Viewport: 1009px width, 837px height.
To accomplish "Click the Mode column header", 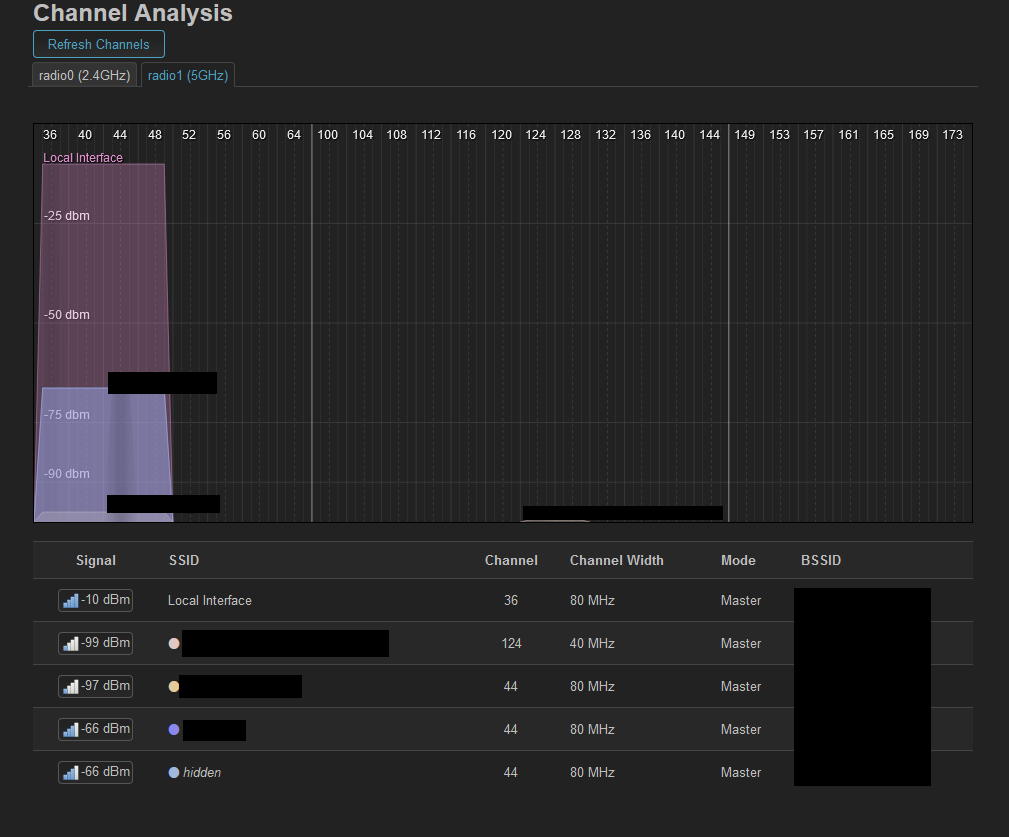I will (x=738, y=561).
